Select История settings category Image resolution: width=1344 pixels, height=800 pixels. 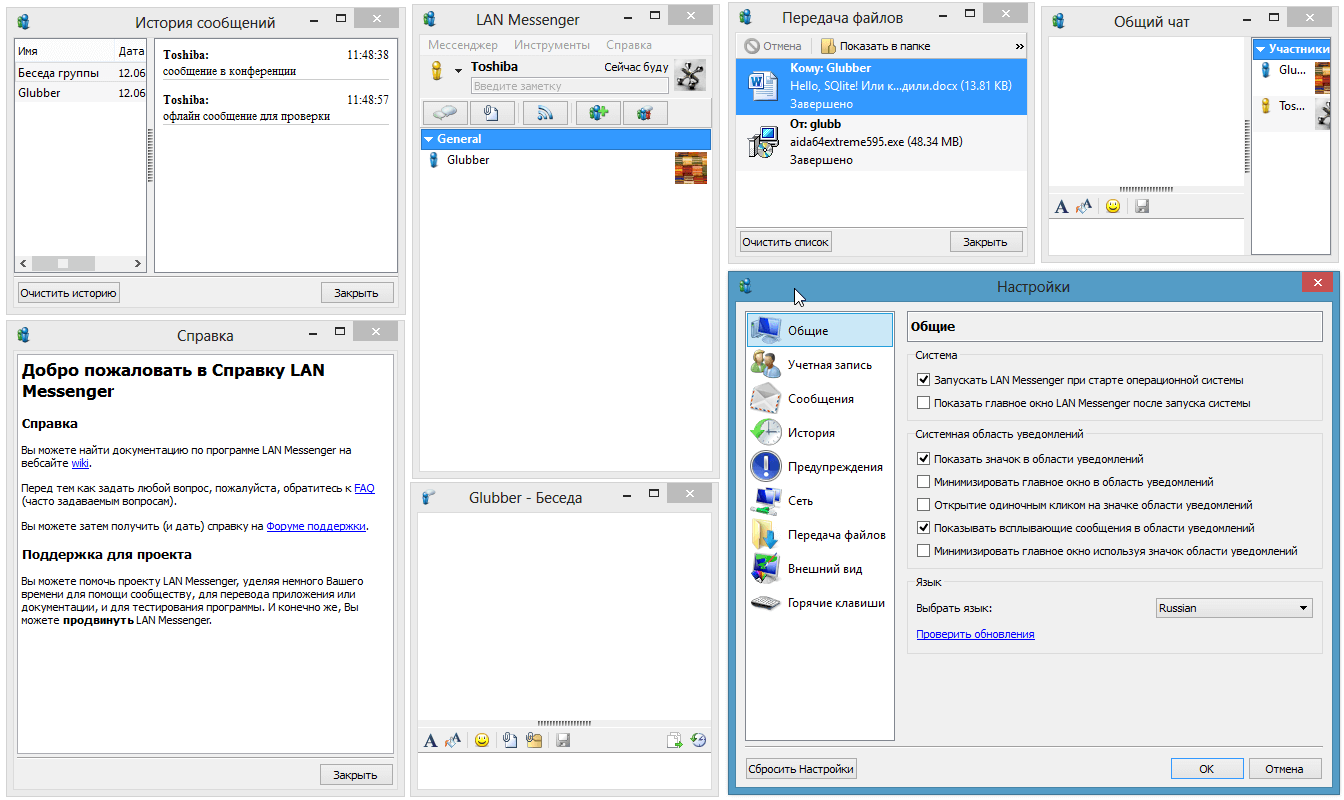pyautogui.click(x=820, y=432)
